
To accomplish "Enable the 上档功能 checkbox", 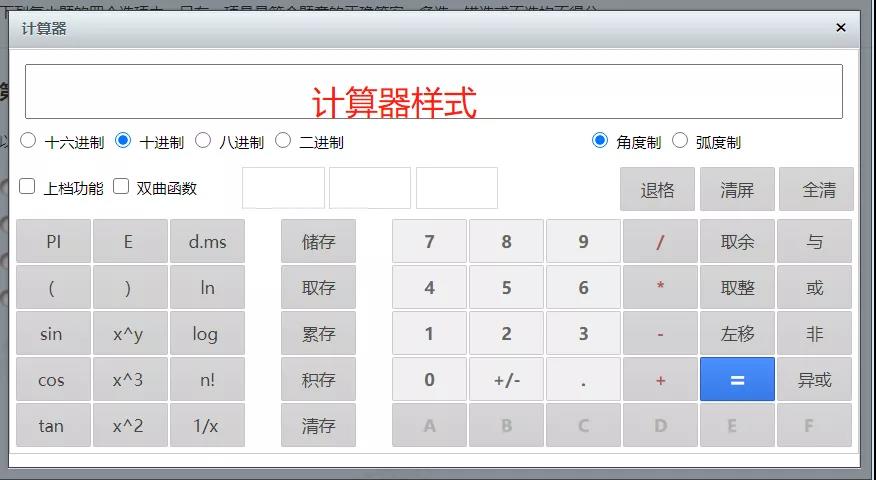I will pyautogui.click(x=28, y=186).
